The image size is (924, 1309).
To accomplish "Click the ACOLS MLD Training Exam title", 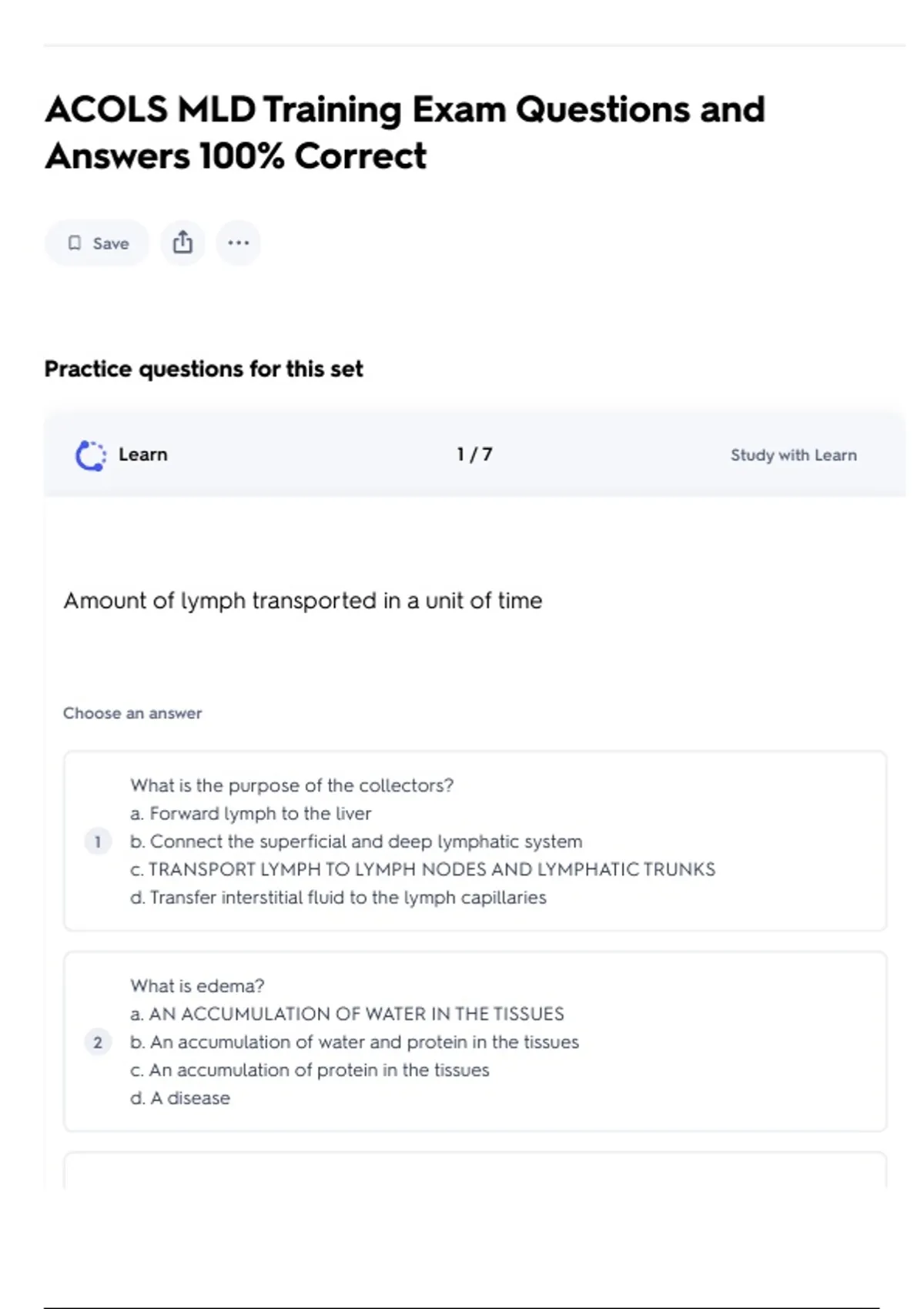I will point(404,132).
